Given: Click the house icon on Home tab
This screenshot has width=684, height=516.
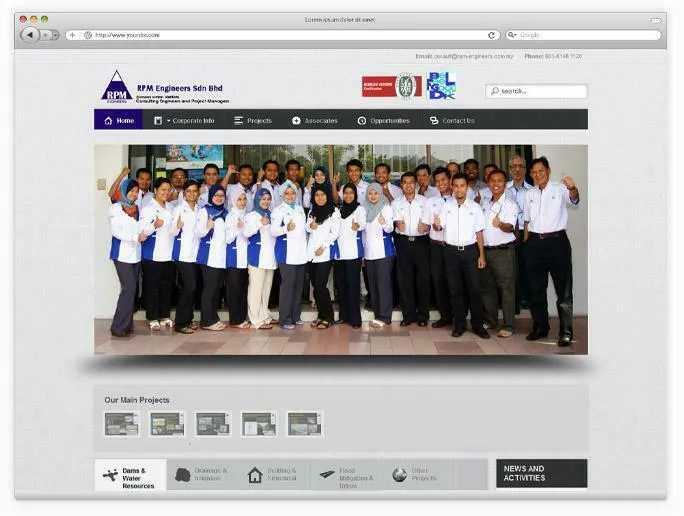Looking at the screenshot, I should point(109,121).
